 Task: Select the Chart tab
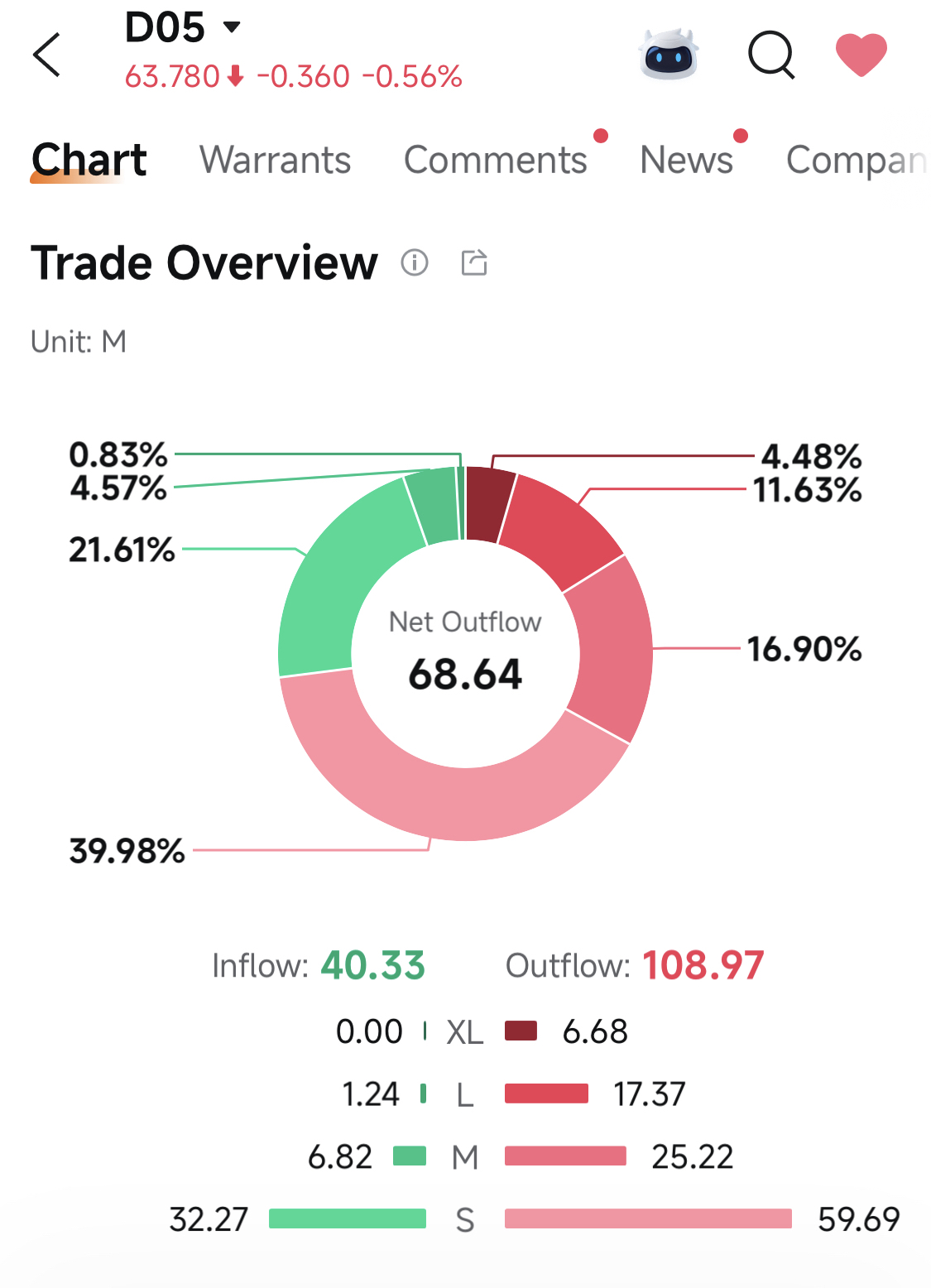(89, 160)
